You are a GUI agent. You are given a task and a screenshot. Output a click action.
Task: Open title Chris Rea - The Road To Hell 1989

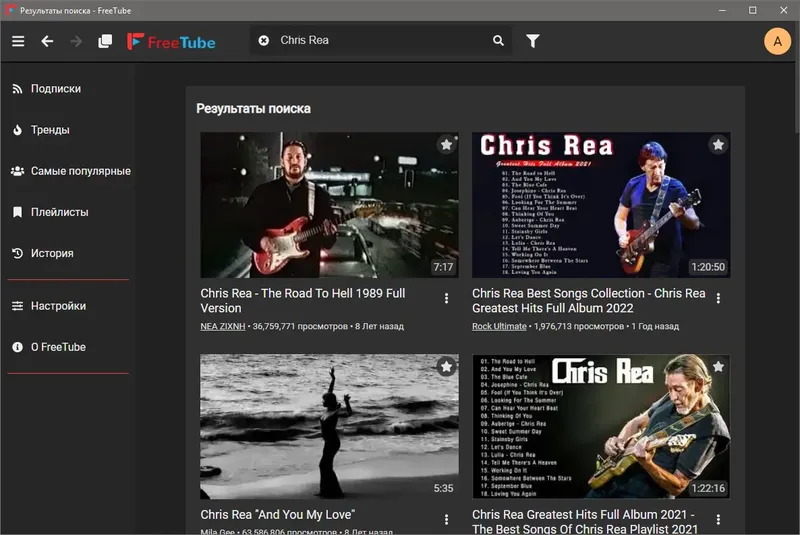click(303, 301)
